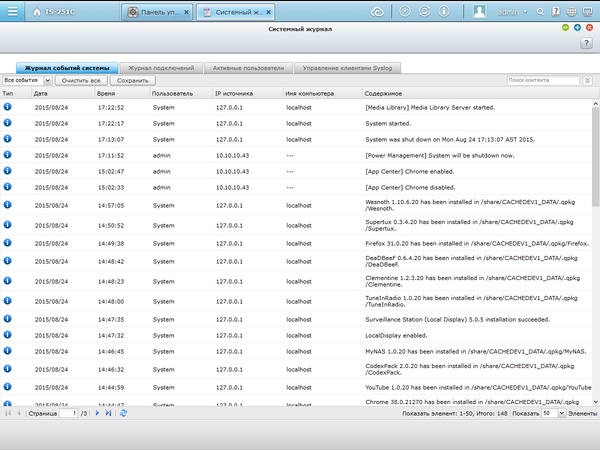Screen dimensions: 600x450
Task: Click the admin user avatar icon
Action: click(x=480, y=12)
